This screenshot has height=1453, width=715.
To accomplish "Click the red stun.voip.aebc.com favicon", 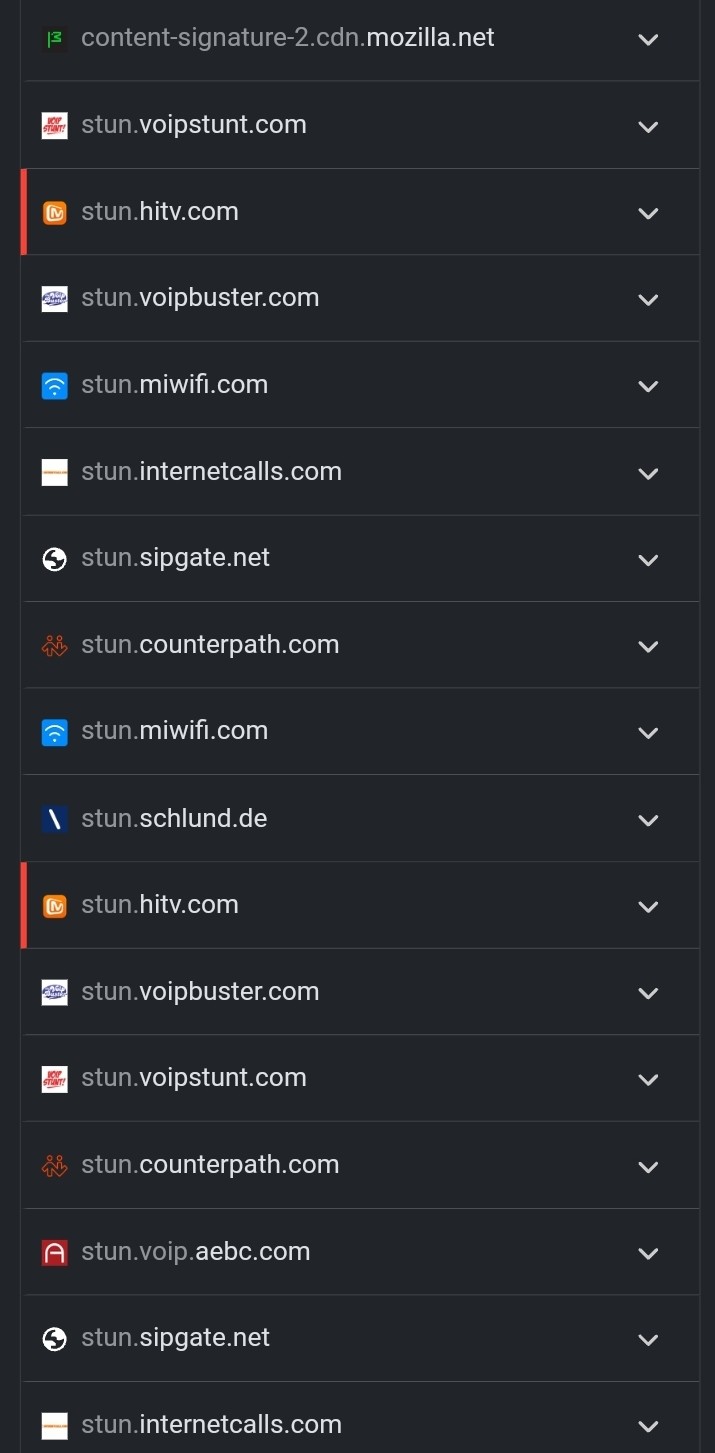I will 54,1252.
